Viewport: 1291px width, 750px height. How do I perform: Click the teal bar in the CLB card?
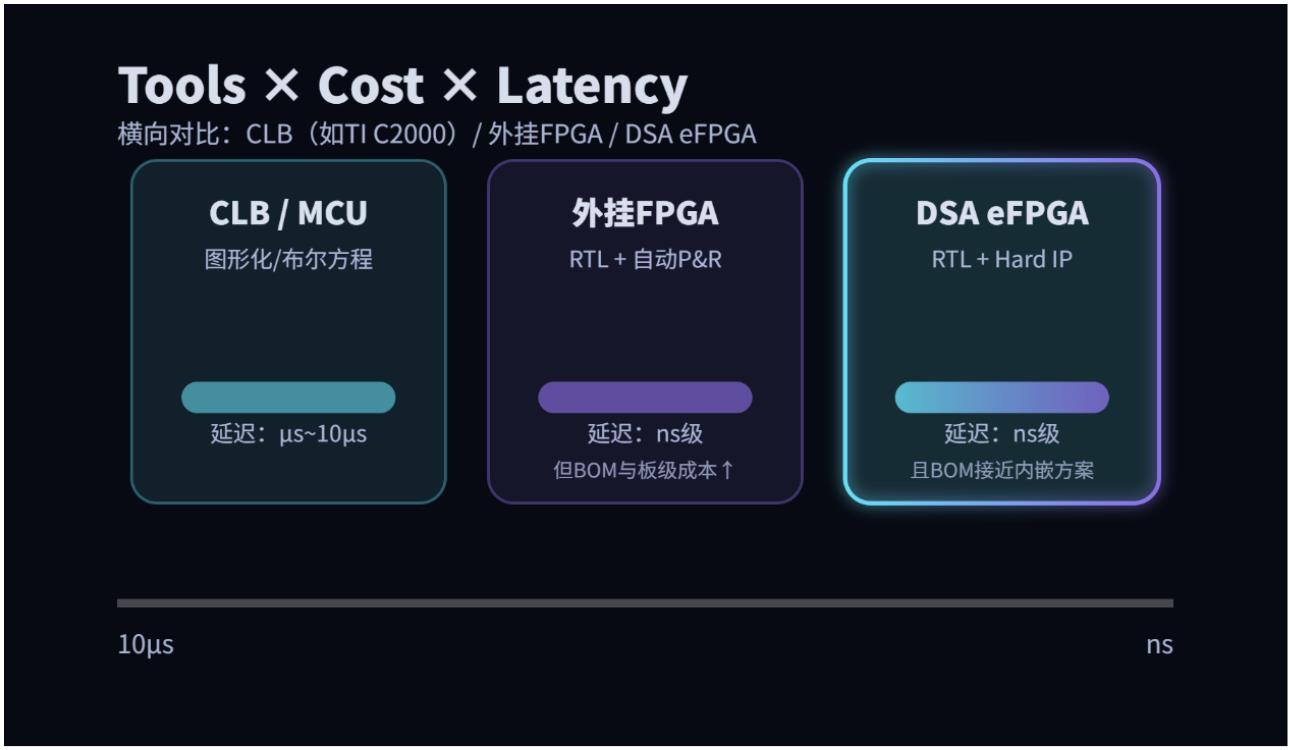coord(288,397)
